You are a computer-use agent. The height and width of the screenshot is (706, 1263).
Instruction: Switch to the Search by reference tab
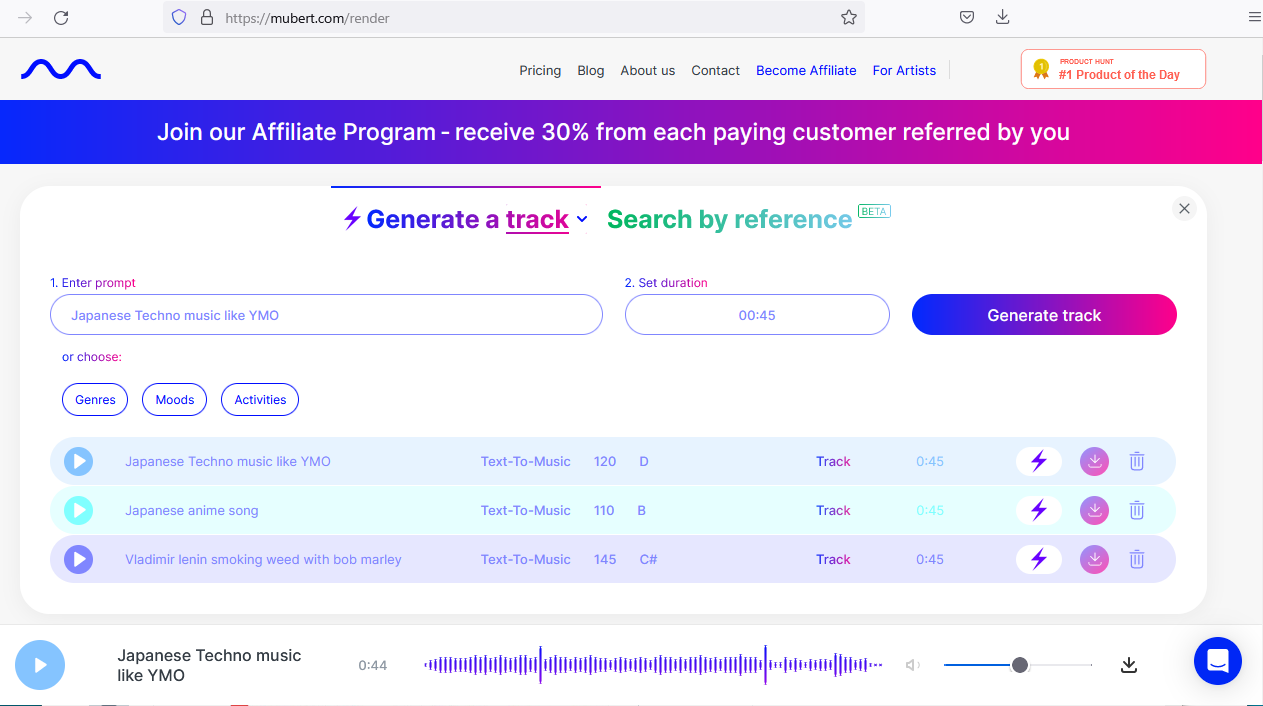coord(729,219)
